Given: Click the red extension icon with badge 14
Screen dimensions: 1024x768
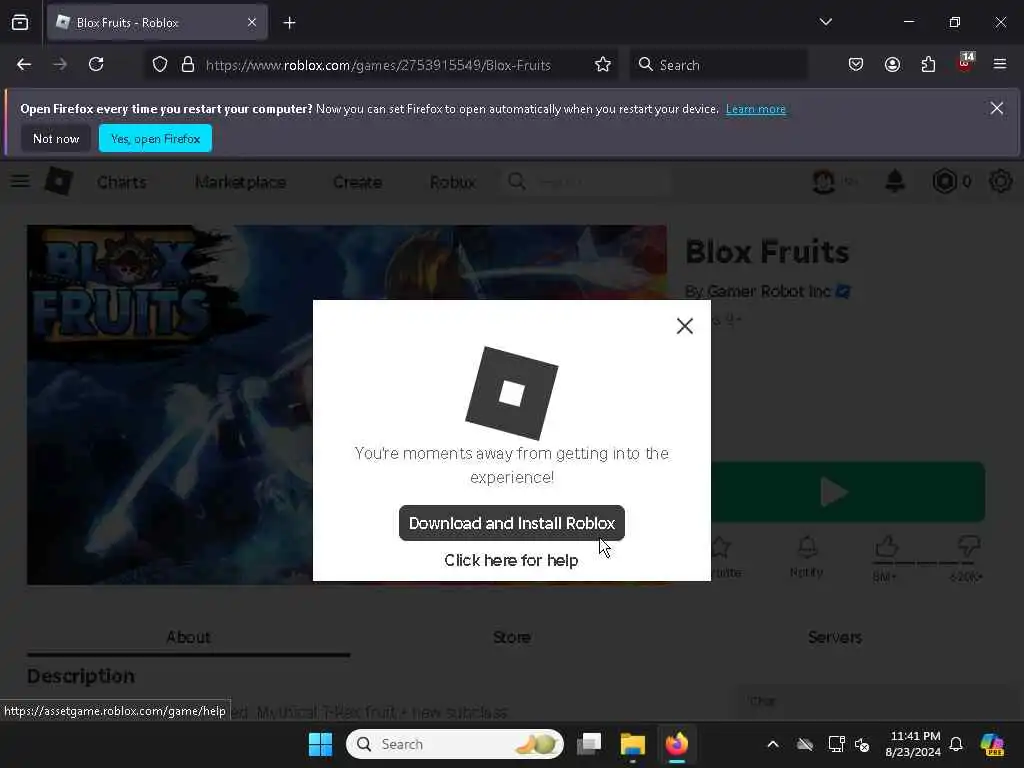Looking at the screenshot, I should [965, 63].
